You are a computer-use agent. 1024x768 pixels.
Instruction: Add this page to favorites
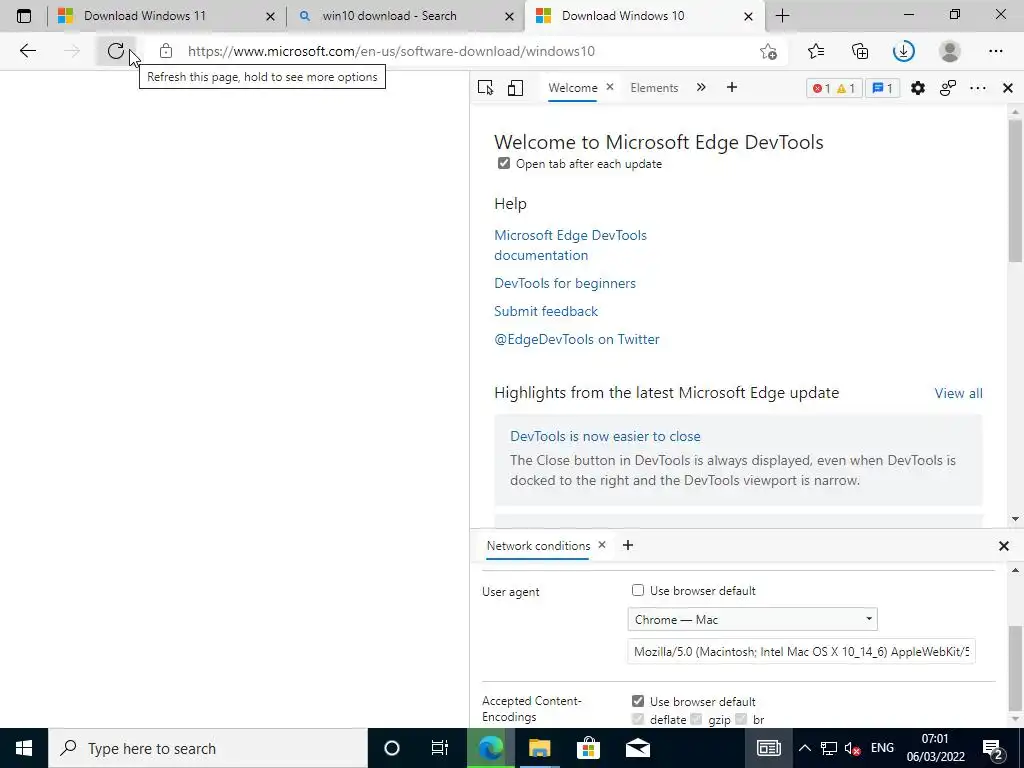[769, 51]
